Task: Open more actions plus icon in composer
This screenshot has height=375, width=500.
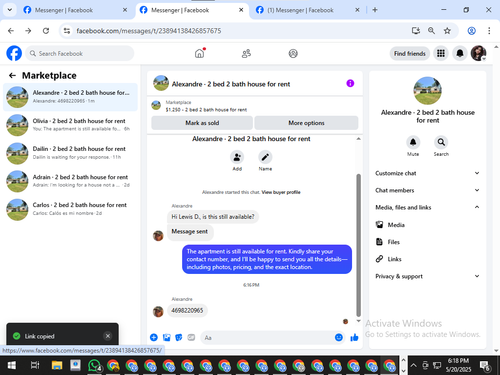Action: pyautogui.click(x=154, y=337)
